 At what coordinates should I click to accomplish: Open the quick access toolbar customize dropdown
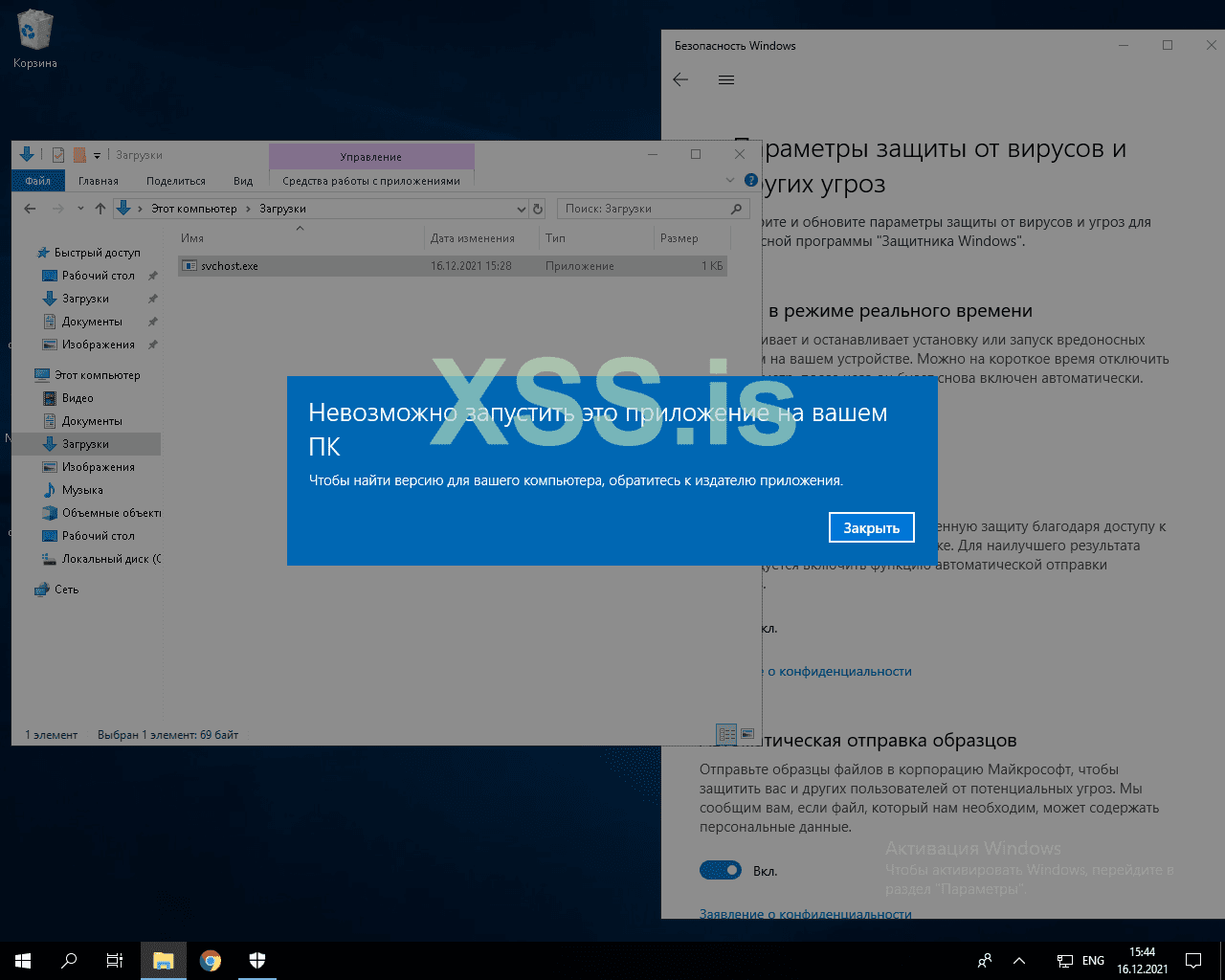(x=97, y=156)
